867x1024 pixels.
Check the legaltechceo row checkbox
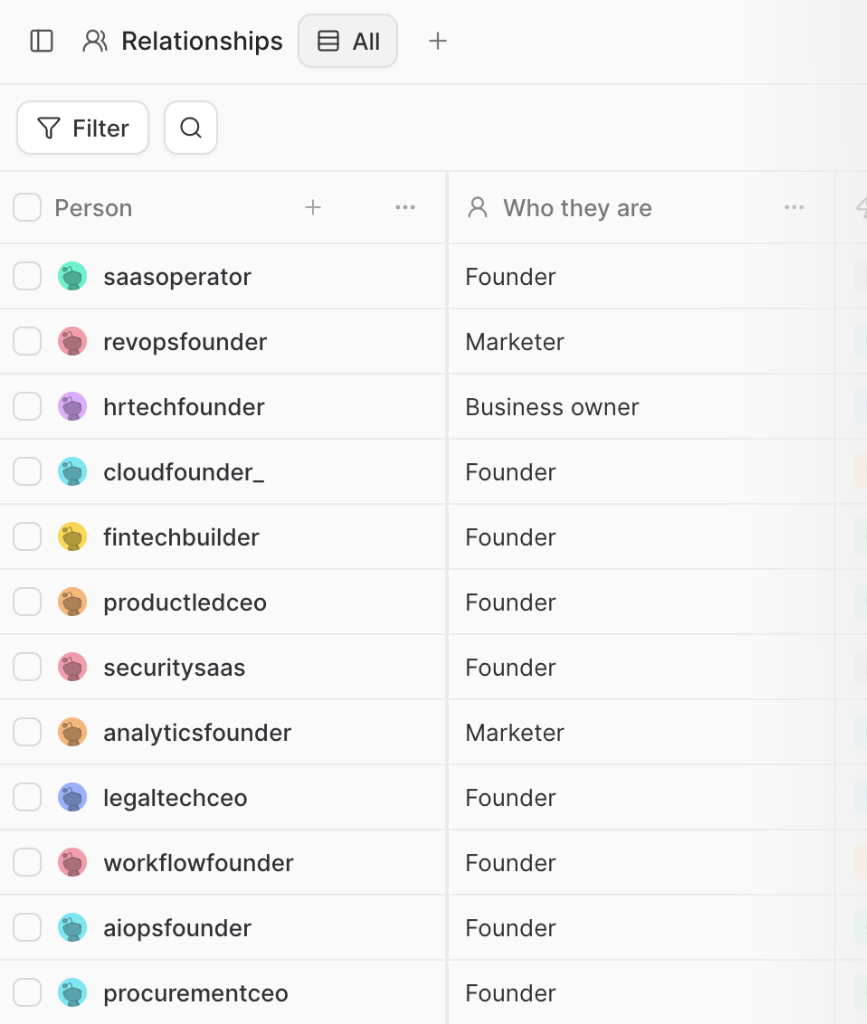point(27,797)
